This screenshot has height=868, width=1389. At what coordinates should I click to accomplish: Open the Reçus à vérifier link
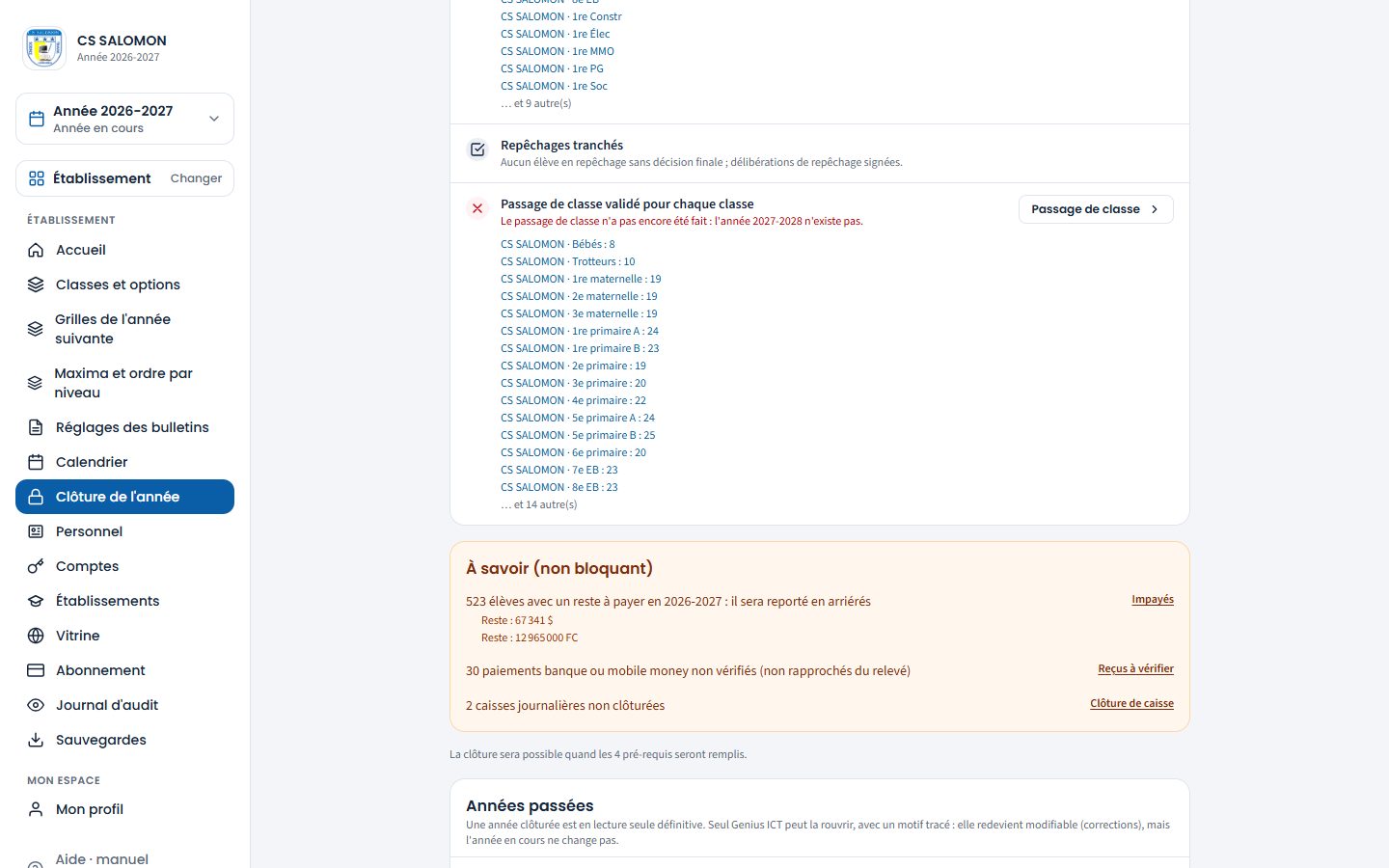[x=1135, y=669]
